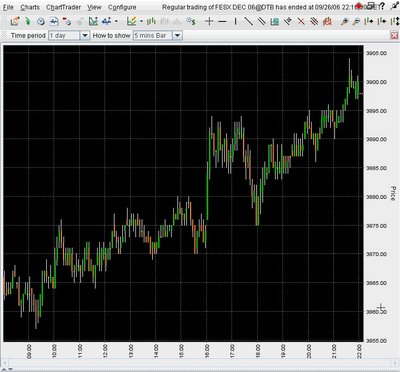Image resolution: width=400 pixels, height=372 pixels.
Task: Pick the parallel lines channel tool
Action: point(262,22)
